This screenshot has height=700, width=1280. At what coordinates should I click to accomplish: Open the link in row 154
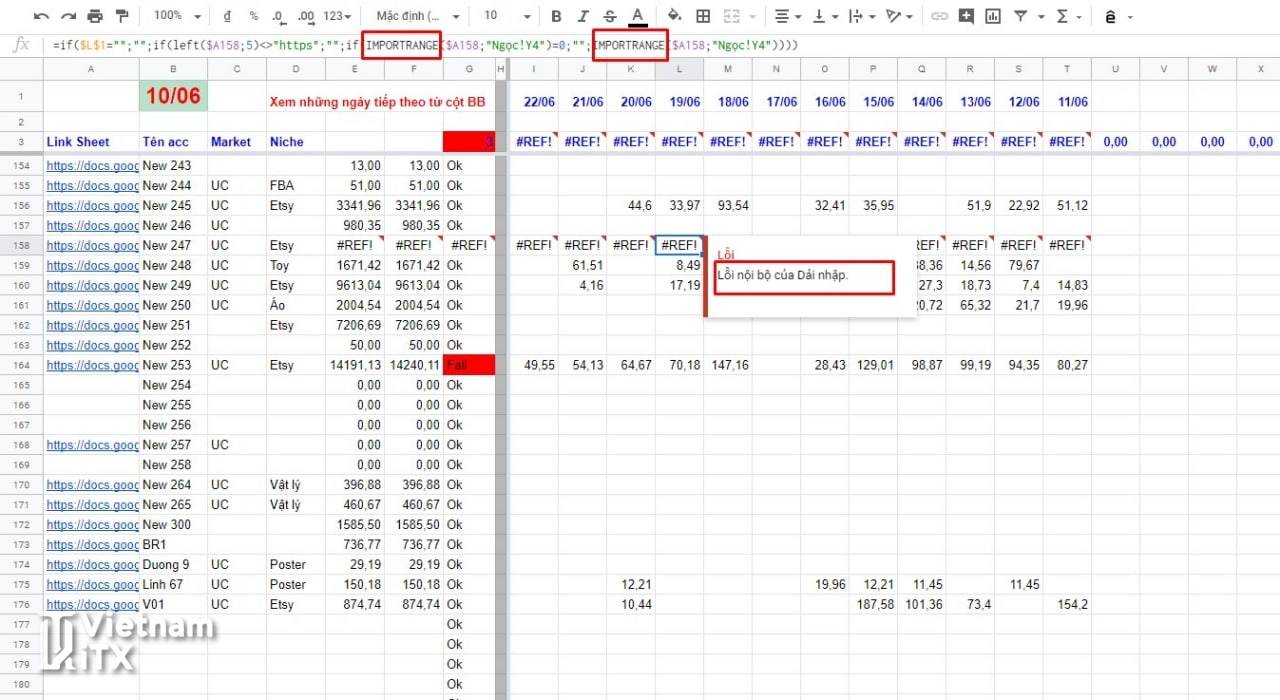coord(92,165)
